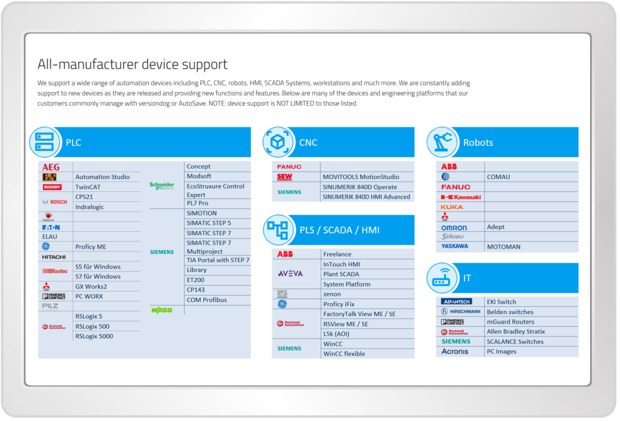Click the KUKA logo

click(x=452, y=207)
